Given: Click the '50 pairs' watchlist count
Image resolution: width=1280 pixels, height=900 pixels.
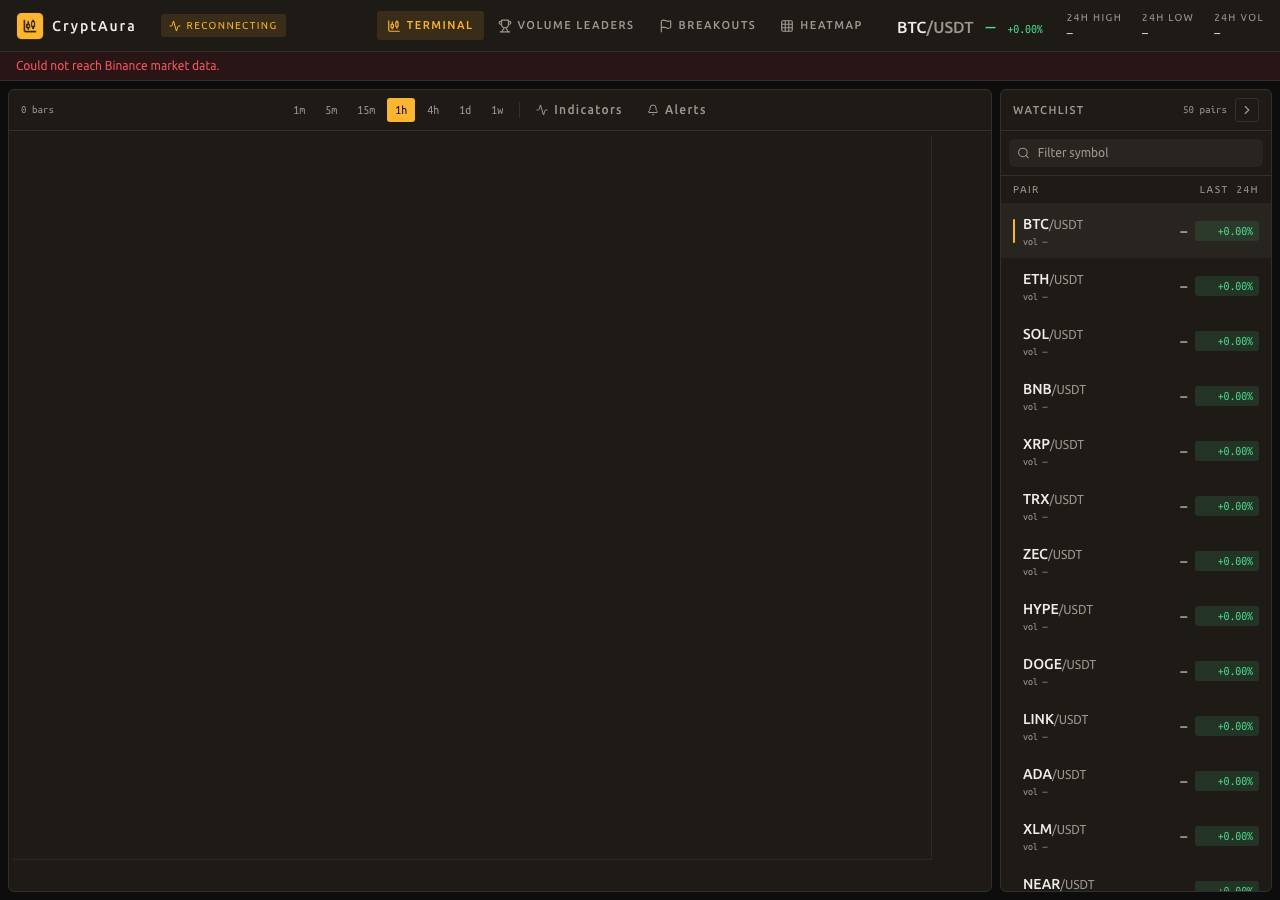Looking at the screenshot, I should [x=1205, y=110].
